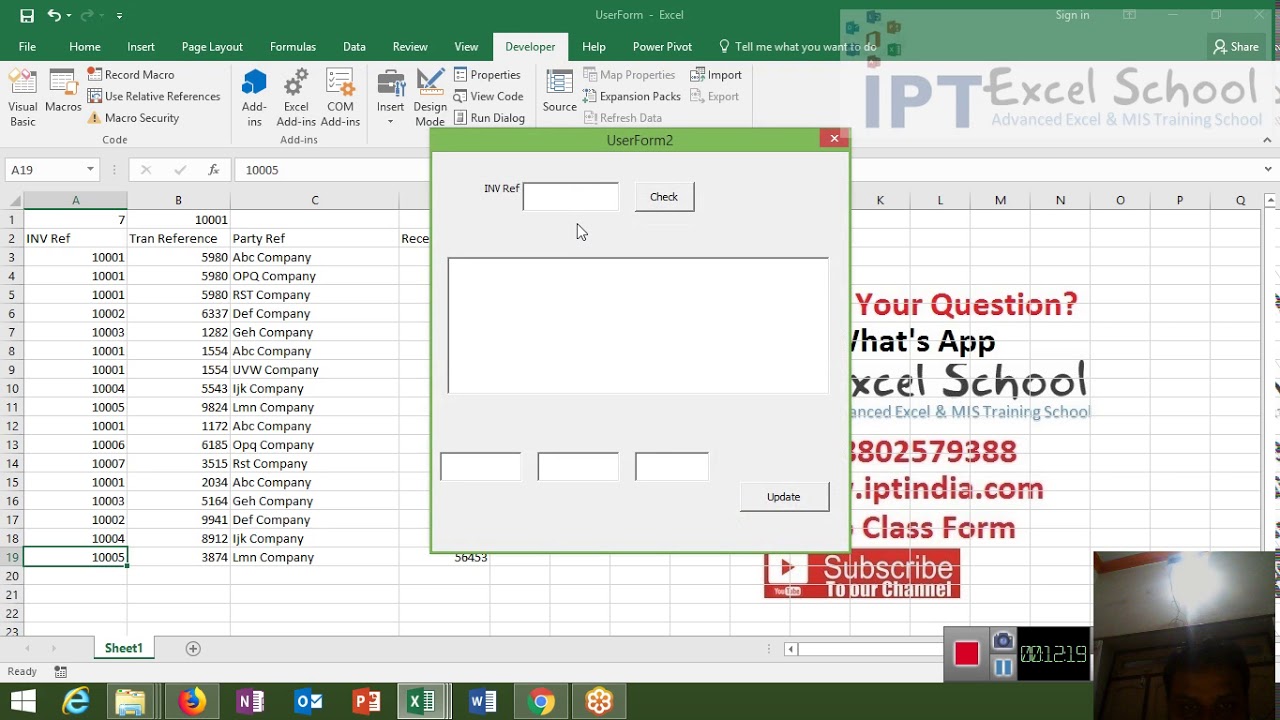The image size is (1280, 720).
Task: Switch to the Formulas tab
Action: pyautogui.click(x=293, y=47)
